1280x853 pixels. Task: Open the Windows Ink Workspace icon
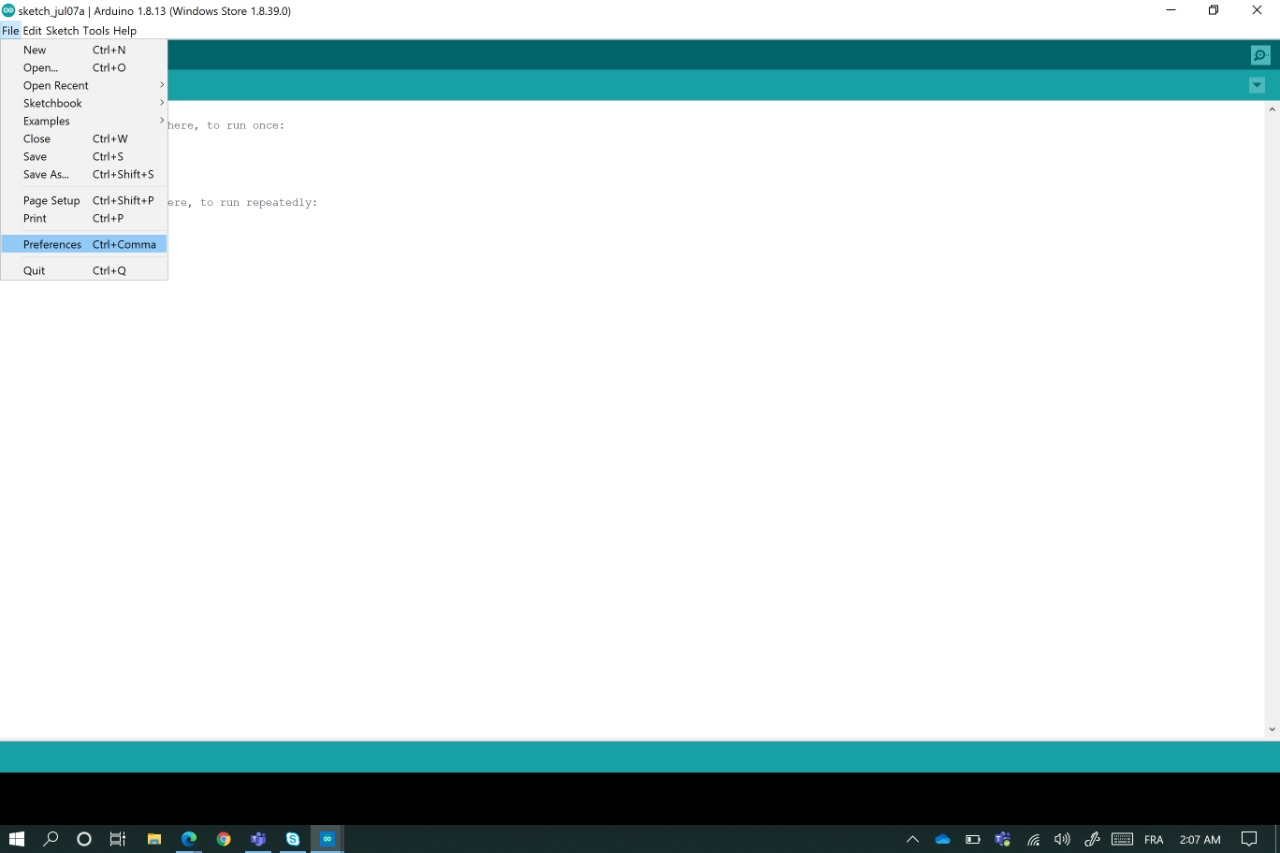coord(1092,839)
